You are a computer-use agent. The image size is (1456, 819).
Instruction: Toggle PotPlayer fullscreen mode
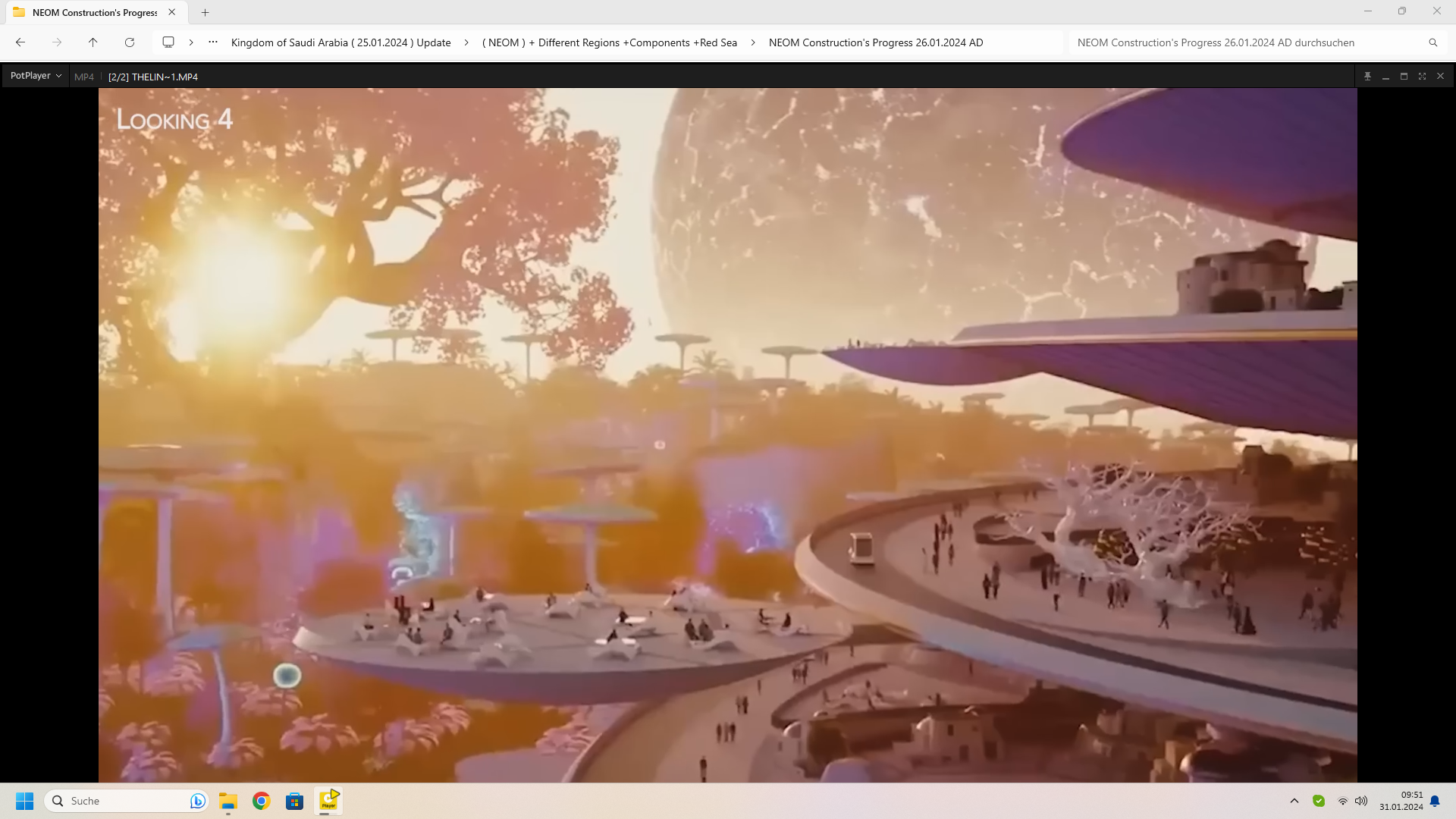[1422, 76]
